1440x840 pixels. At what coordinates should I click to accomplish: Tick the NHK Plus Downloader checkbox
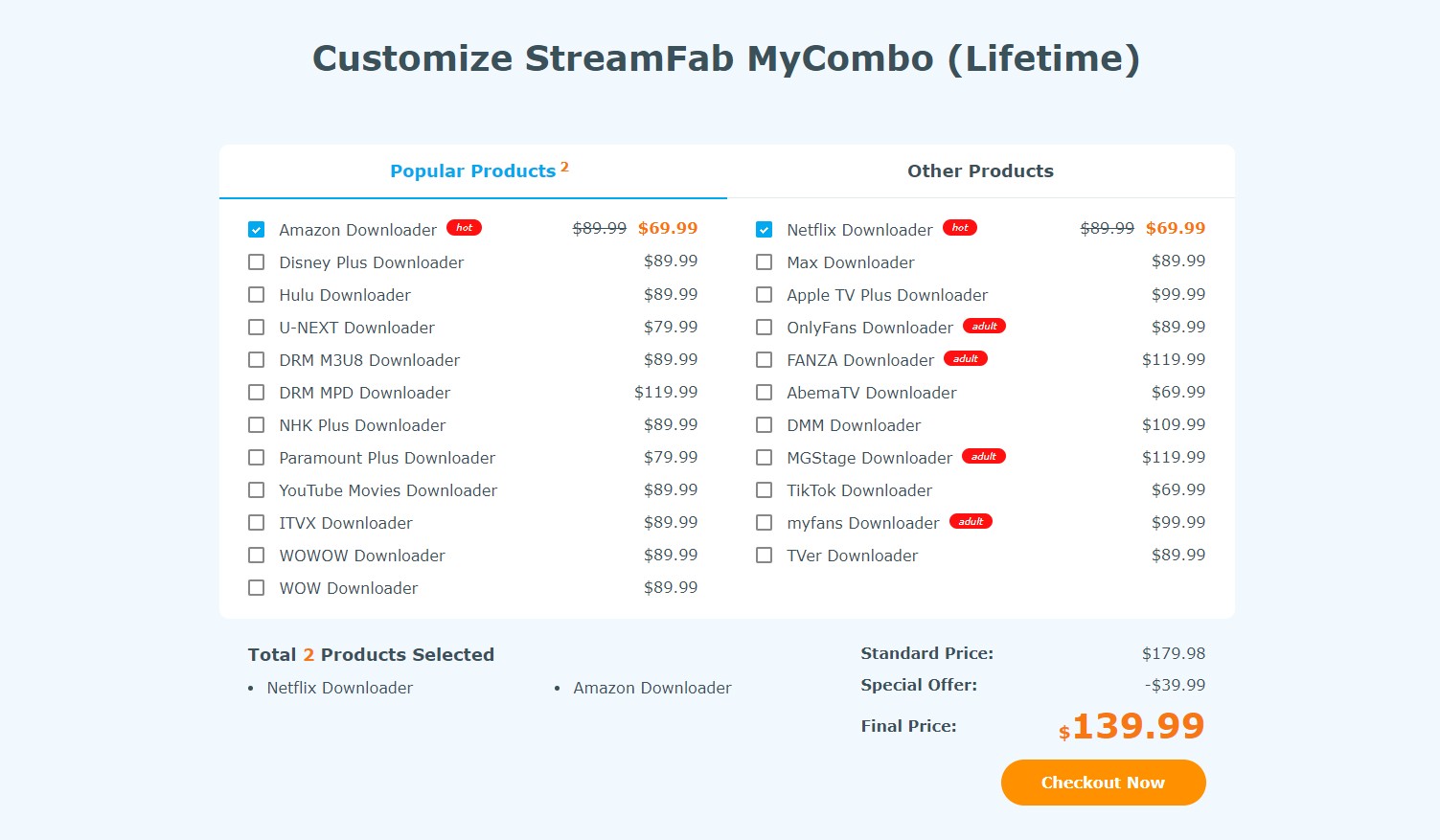click(256, 424)
